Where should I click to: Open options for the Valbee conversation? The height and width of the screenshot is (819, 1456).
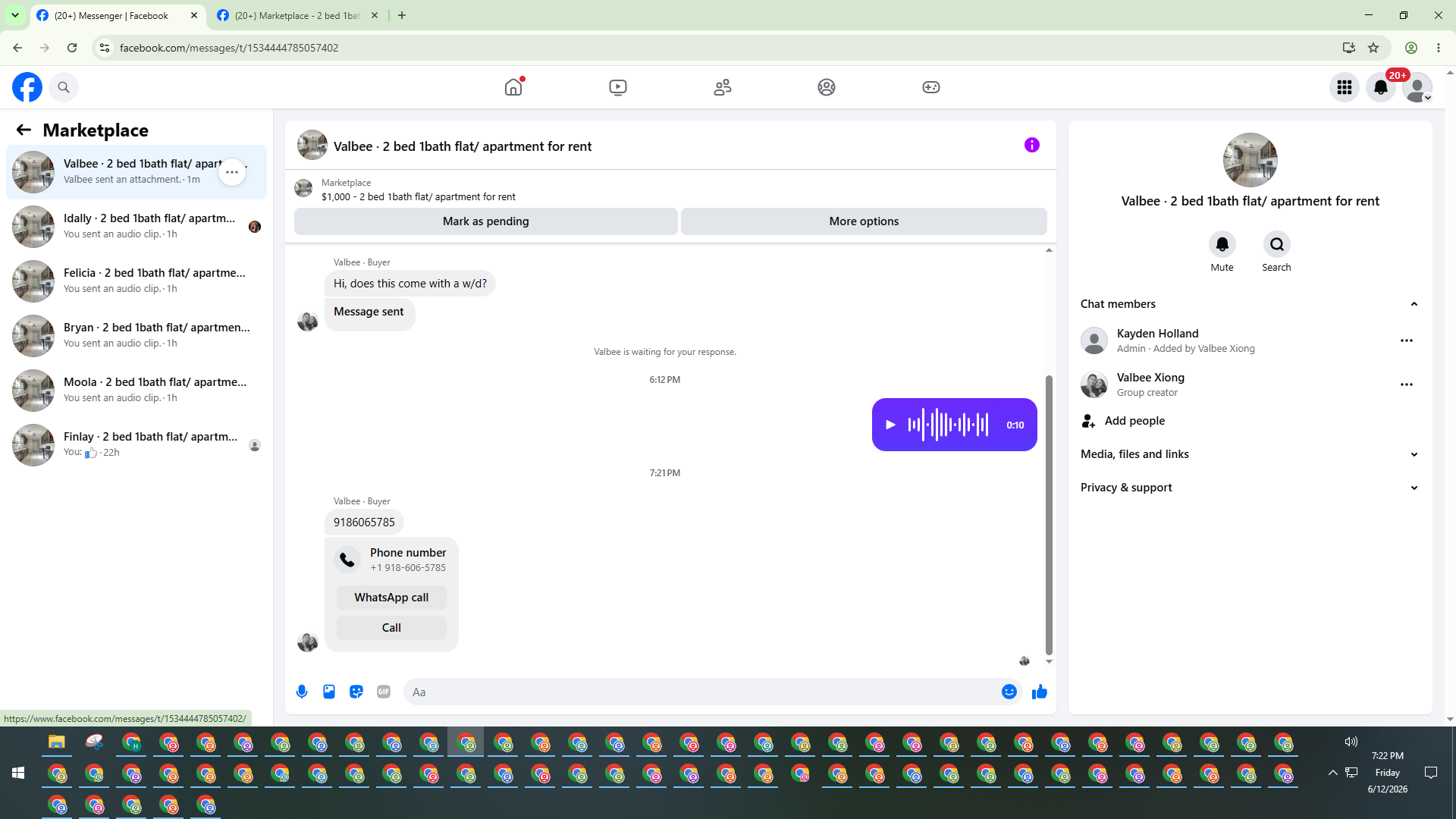click(x=232, y=172)
